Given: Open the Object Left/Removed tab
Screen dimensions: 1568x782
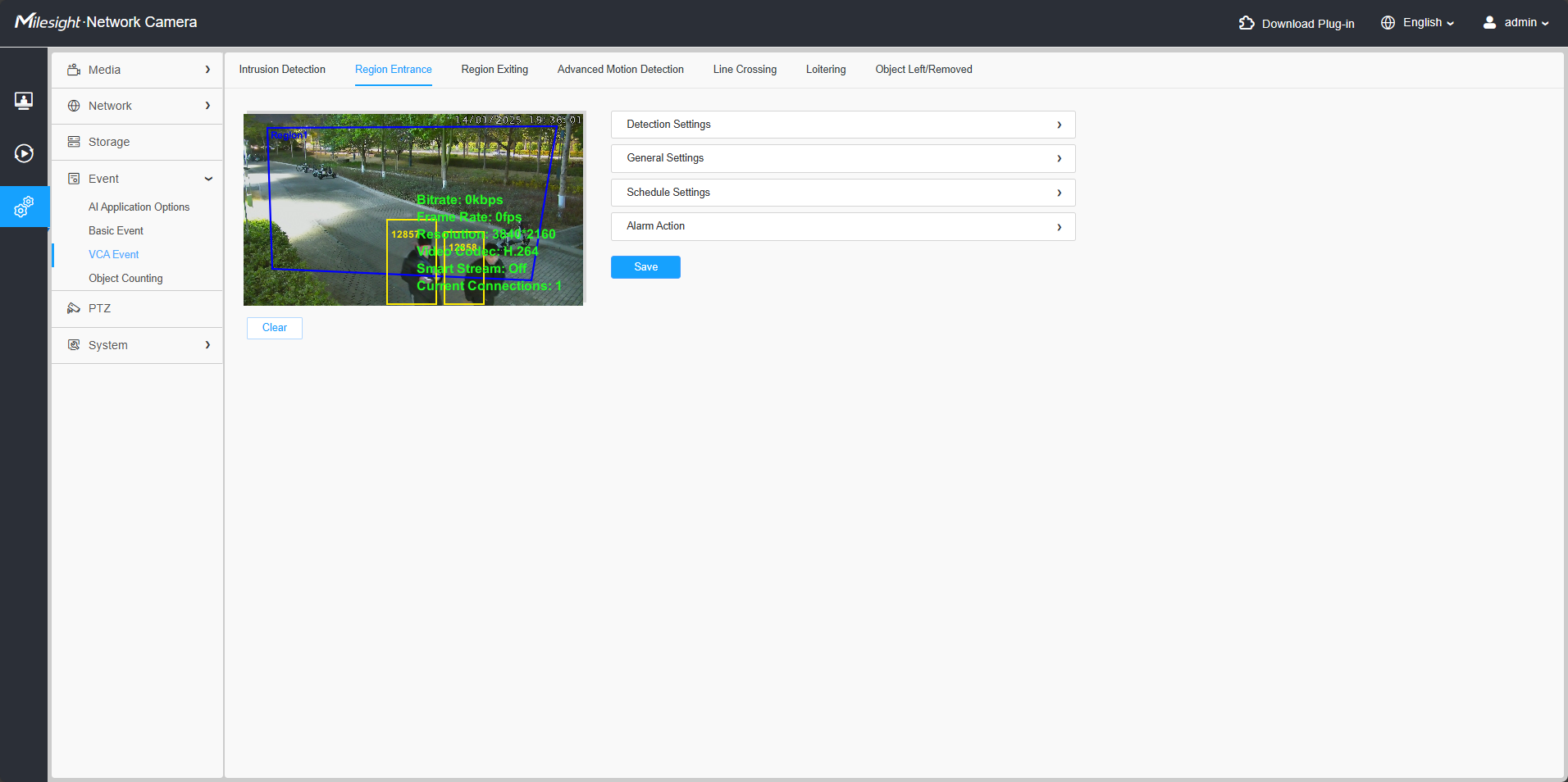Looking at the screenshot, I should tap(923, 70).
